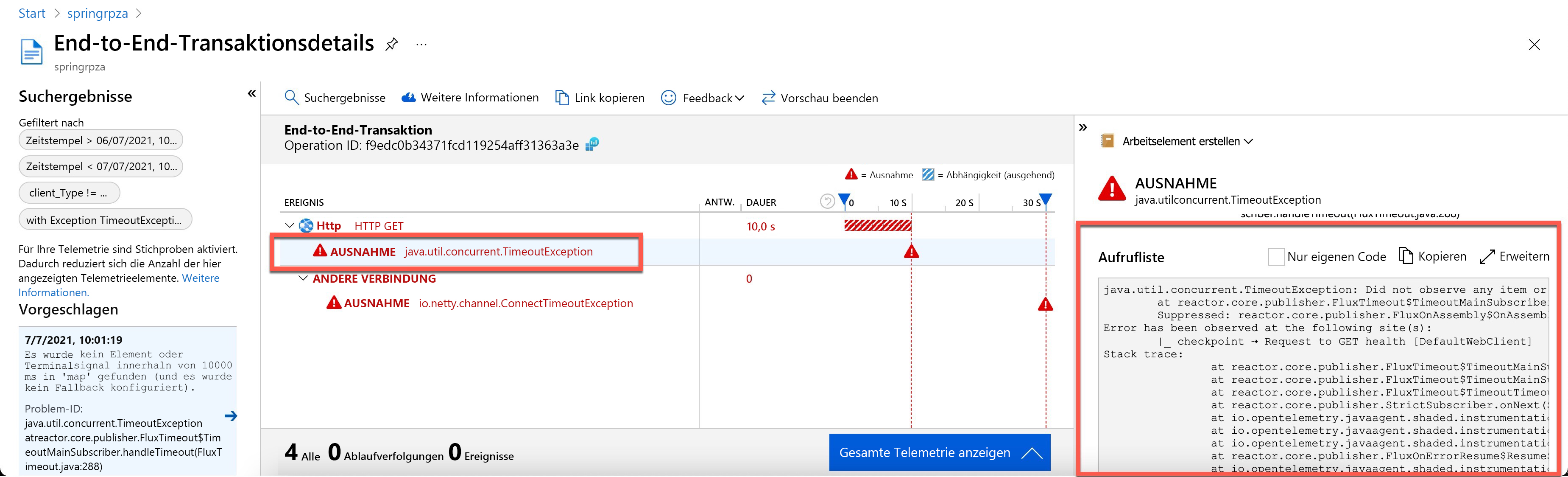Open the ellipsis menu beside the page title

(x=421, y=44)
